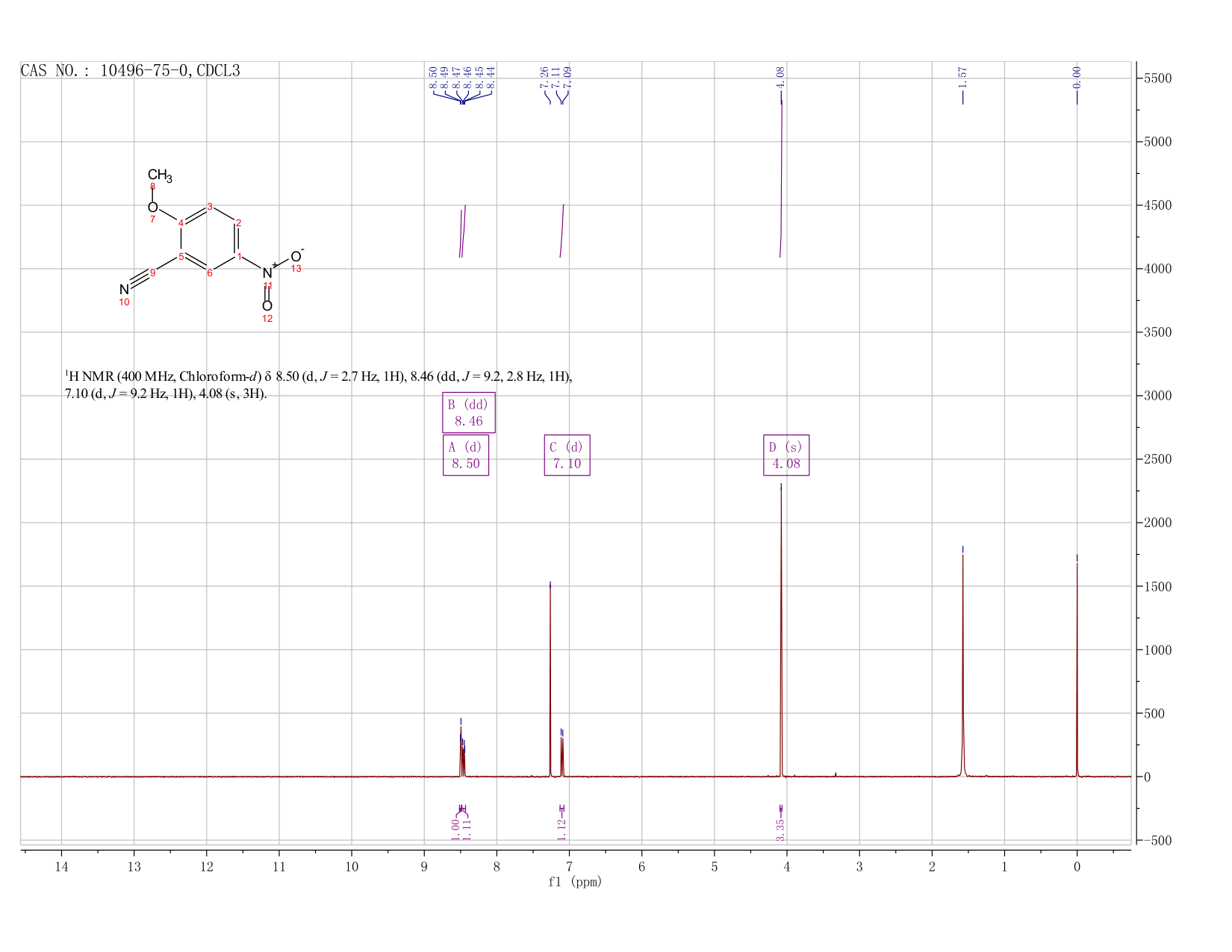
Task: Select the 1.57 peak label at top
Action: (x=962, y=75)
